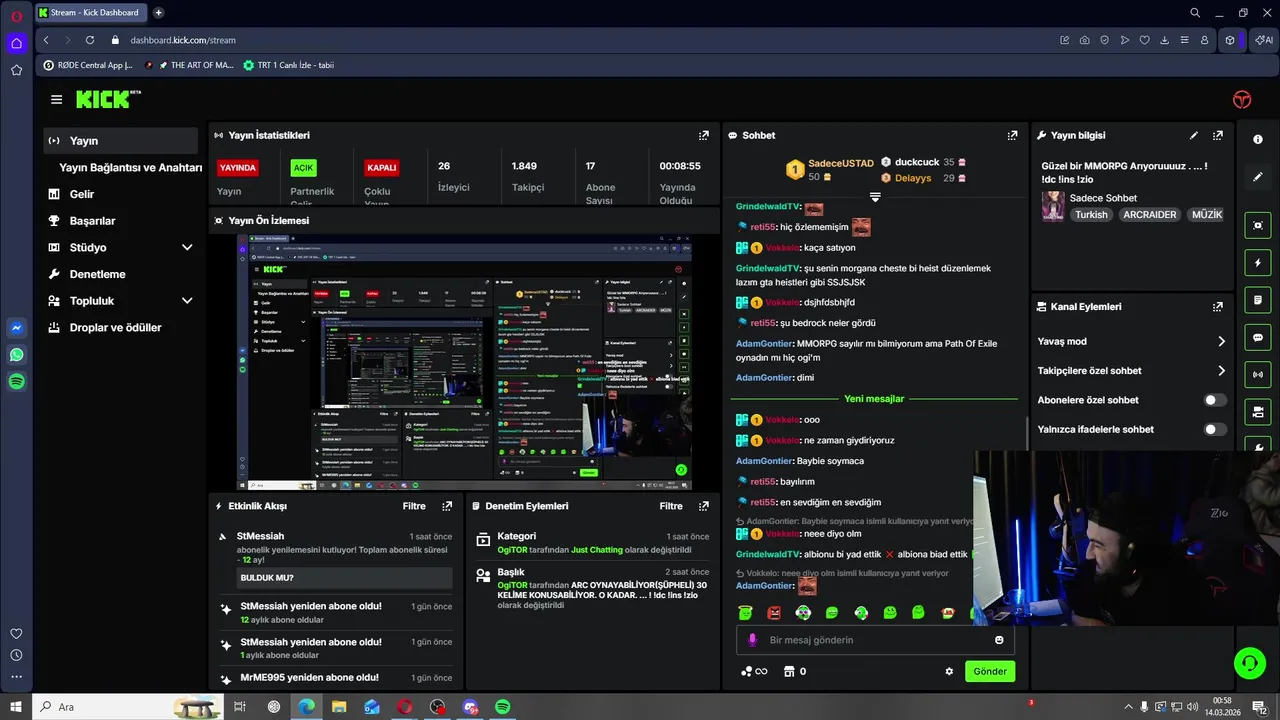Toggle the lightning activity feed icon in right sidebar
1280x720 pixels.
[x=1258, y=263]
